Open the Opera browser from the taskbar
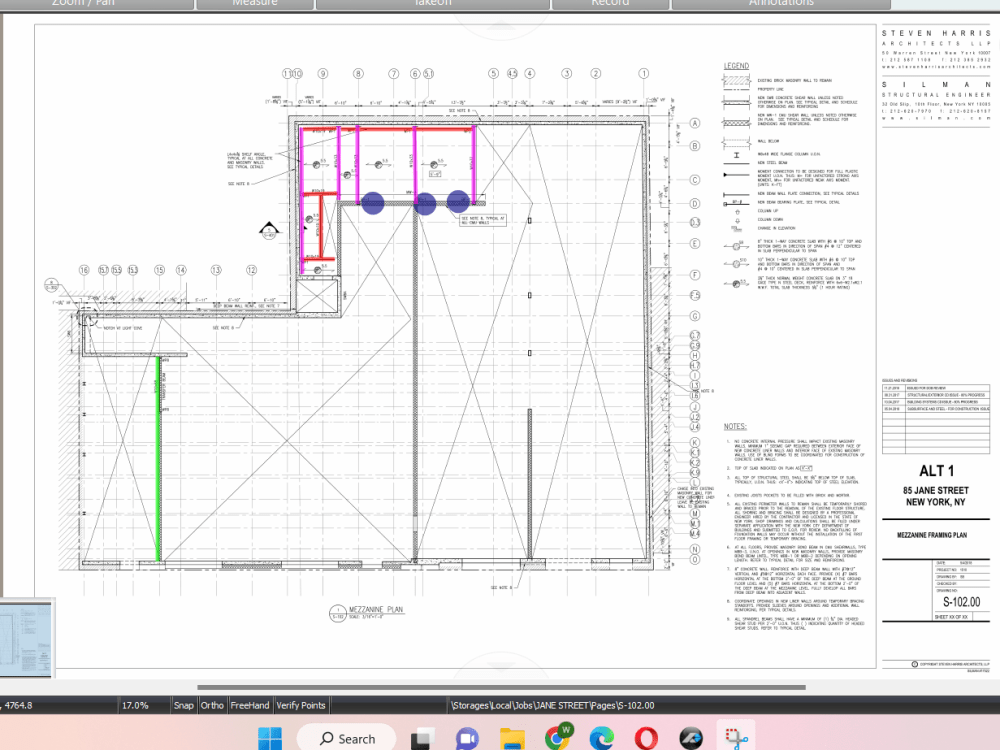1000x750 pixels. 646,739
